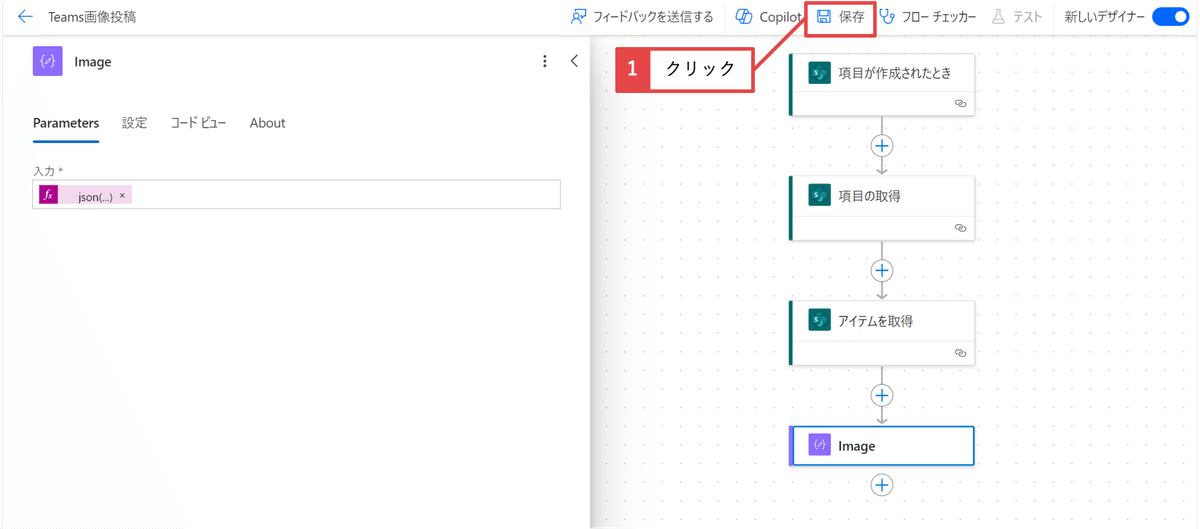The width and height of the screenshot is (1200, 529).
Task: Switch to the 設定 tab
Action: tap(135, 123)
